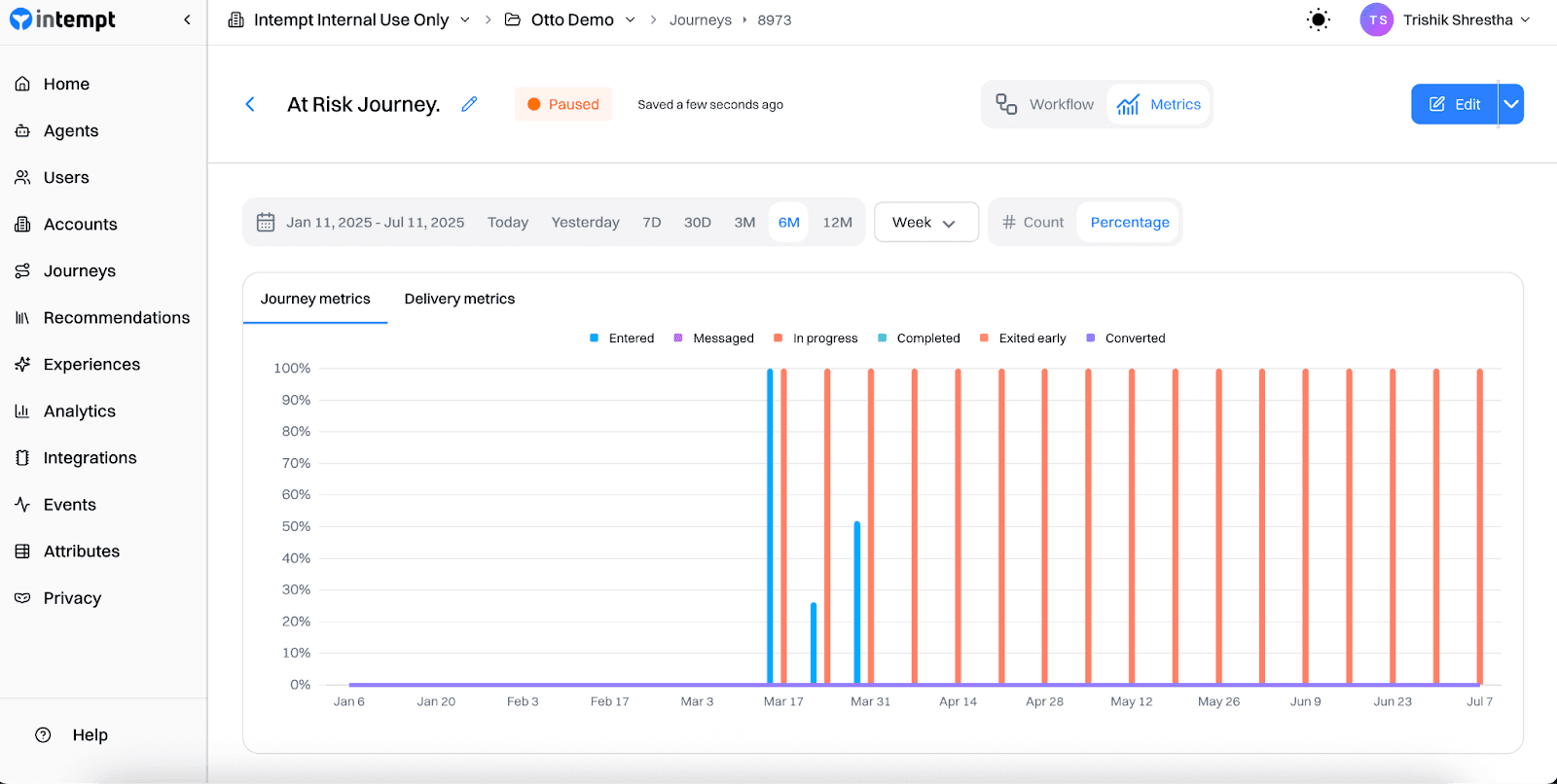This screenshot has height=784, width=1557.
Task: Toggle the light/dark theme sun icon
Action: click(x=1318, y=19)
